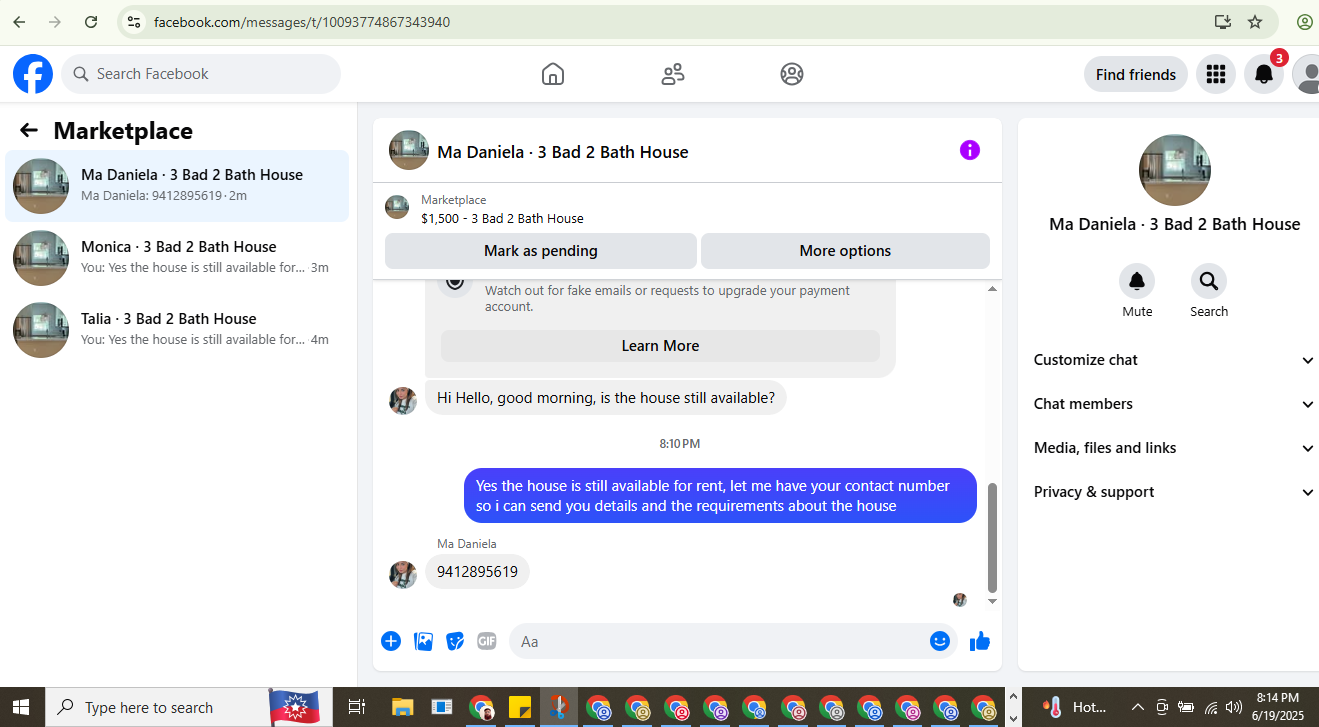Click the chat scrollbar thumb
The width and height of the screenshot is (1319, 727).
992,537
